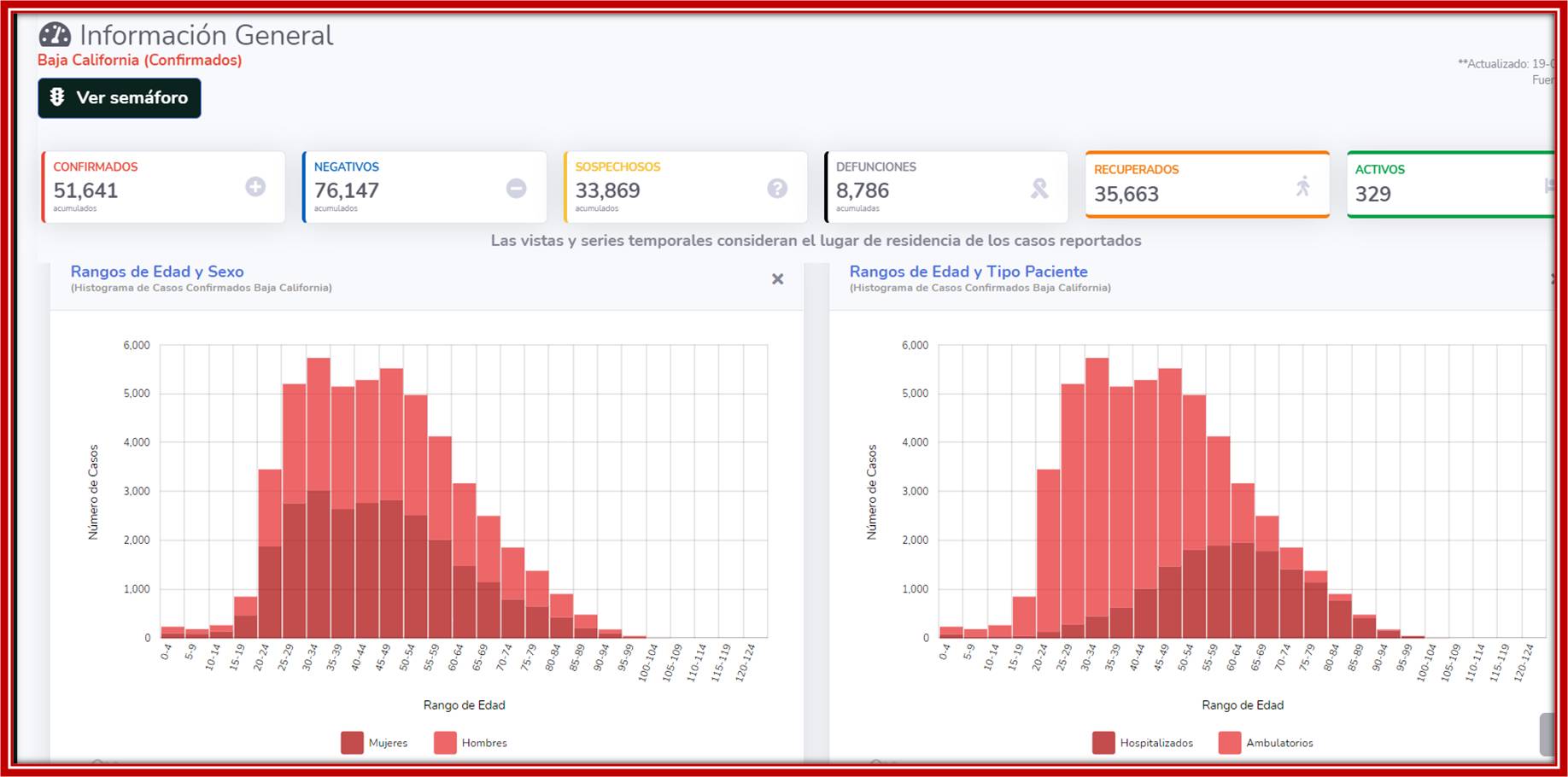Click the 60-64 bar in the Tipo Paciente chart
1568x777 pixels.
(1243, 561)
